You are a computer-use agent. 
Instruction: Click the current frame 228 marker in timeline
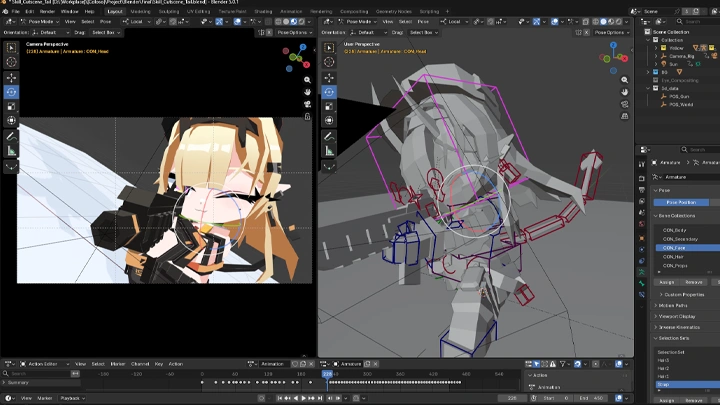pos(327,374)
